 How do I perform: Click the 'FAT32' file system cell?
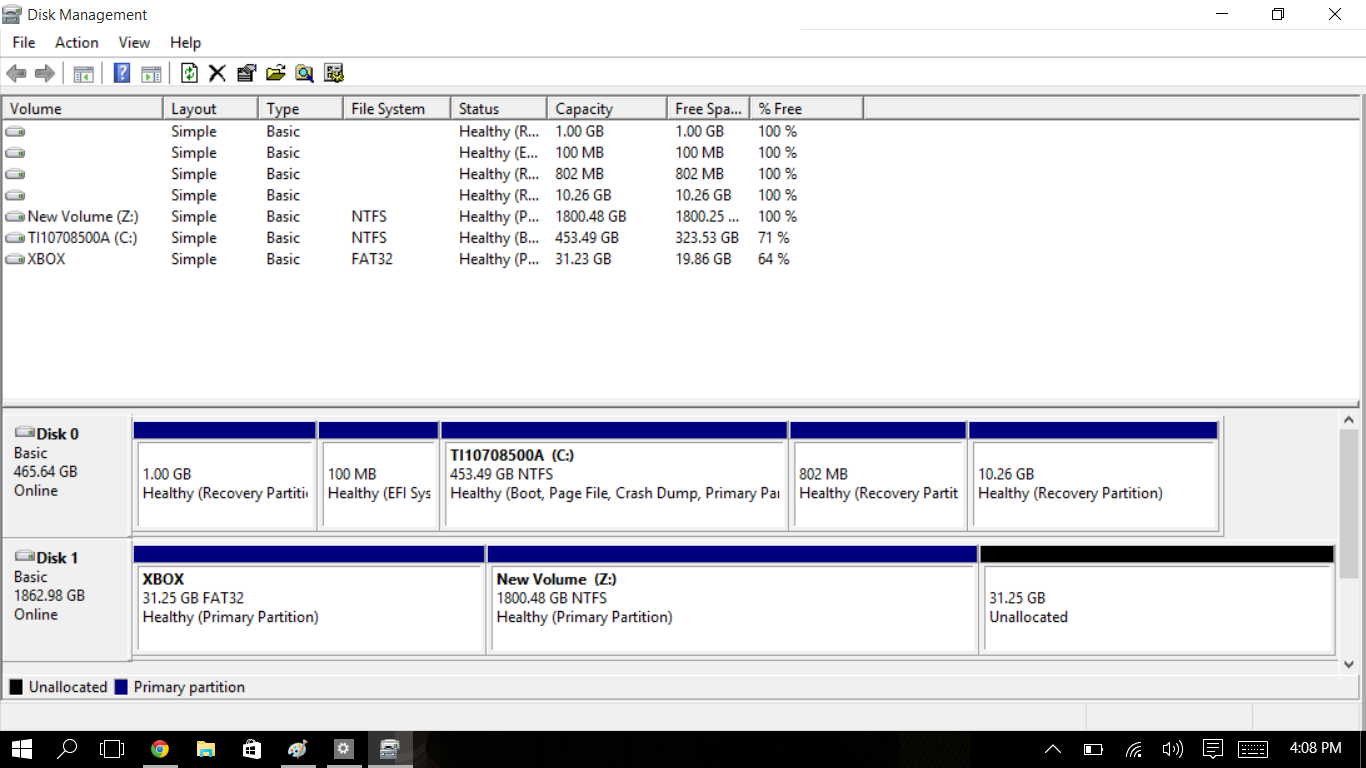click(x=372, y=259)
